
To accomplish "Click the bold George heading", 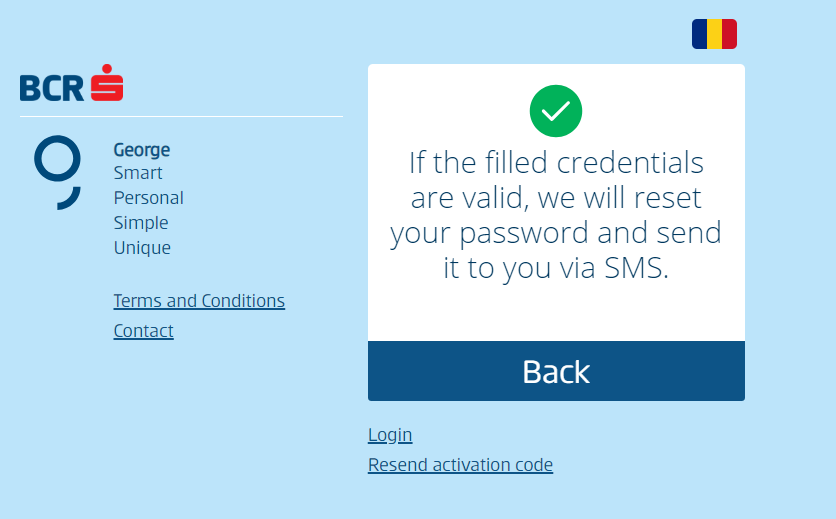I will coord(142,150).
